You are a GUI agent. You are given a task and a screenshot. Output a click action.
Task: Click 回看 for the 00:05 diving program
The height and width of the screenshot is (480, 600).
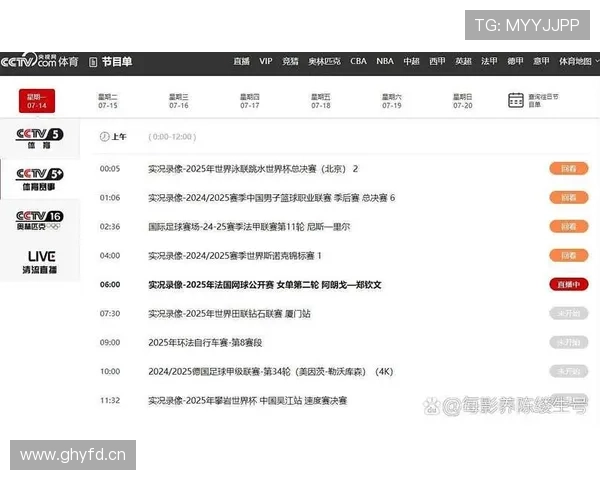[569, 168]
